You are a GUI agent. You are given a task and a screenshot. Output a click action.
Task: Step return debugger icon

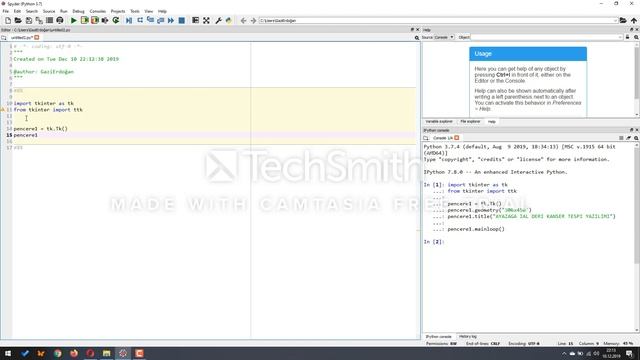coord(160,20)
